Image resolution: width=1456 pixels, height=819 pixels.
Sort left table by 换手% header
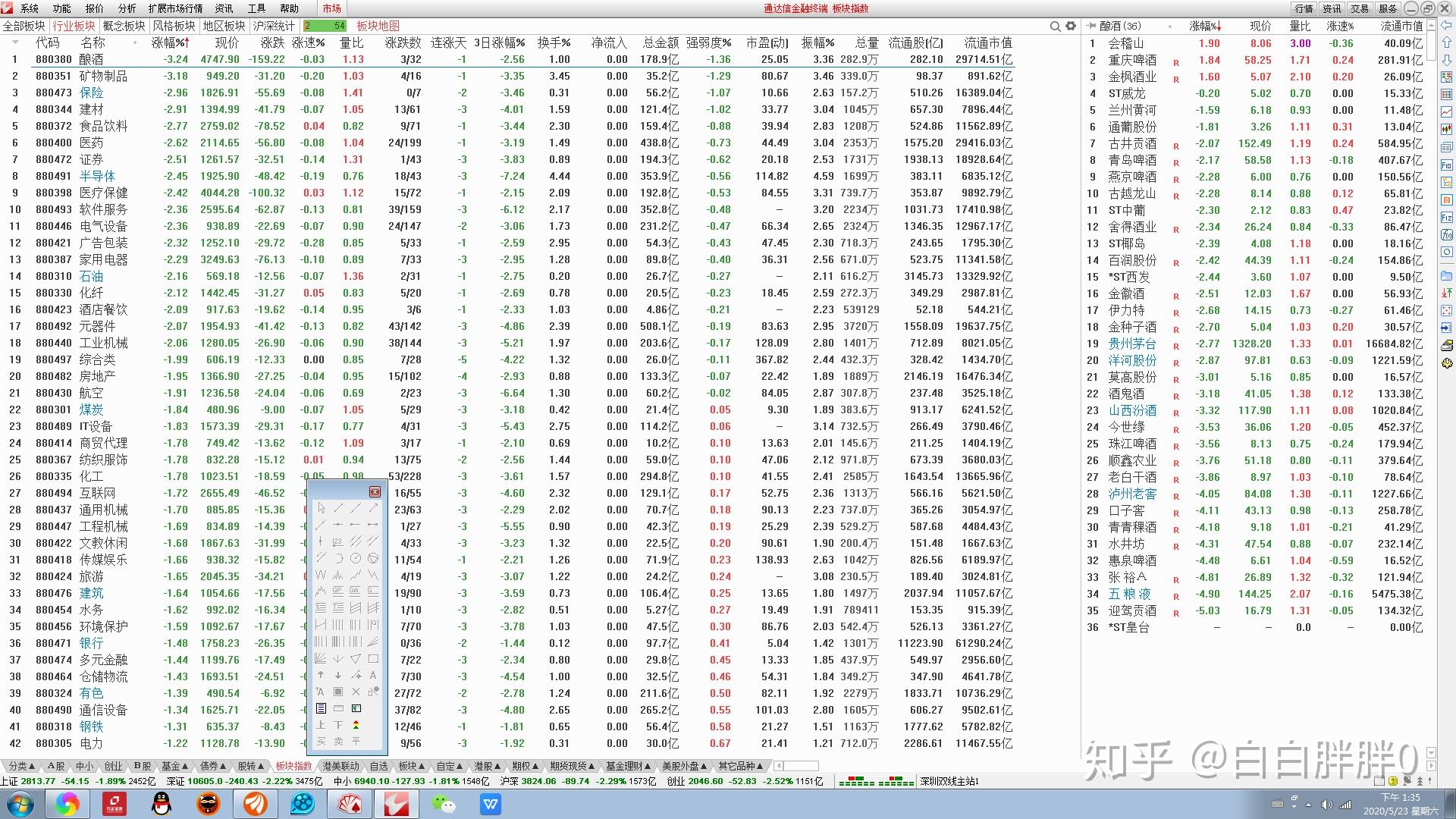coord(554,42)
